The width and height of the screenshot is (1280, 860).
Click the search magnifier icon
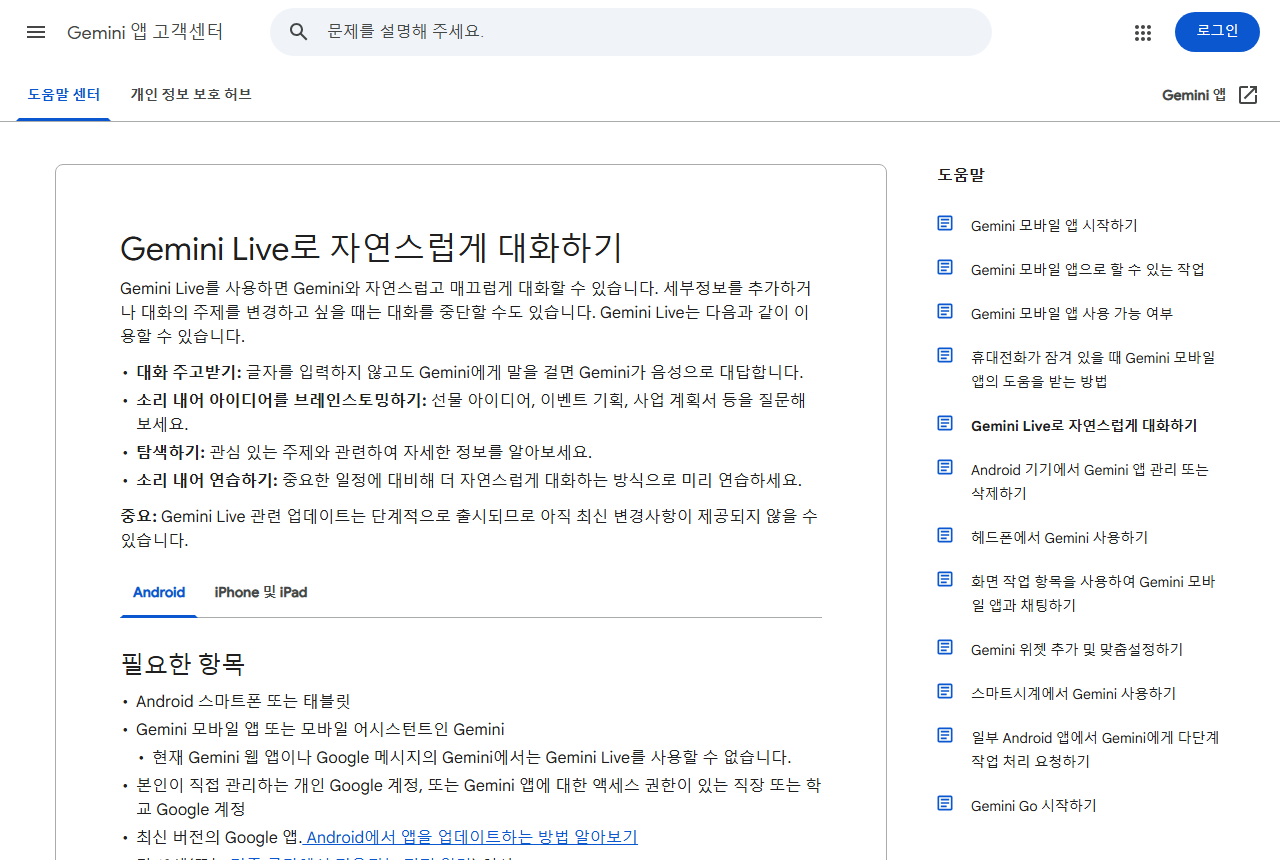(x=298, y=32)
